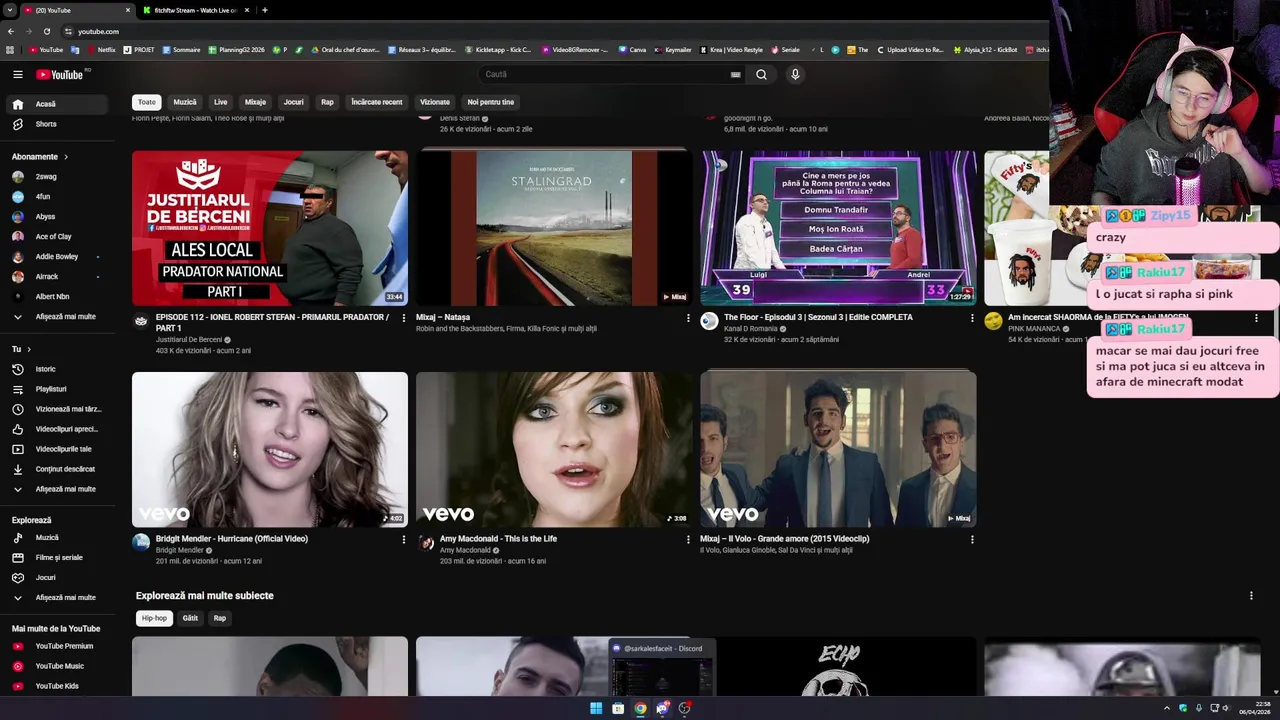Open Ace of Clay subscription channel
The height and width of the screenshot is (720, 1280).
coord(57,237)
